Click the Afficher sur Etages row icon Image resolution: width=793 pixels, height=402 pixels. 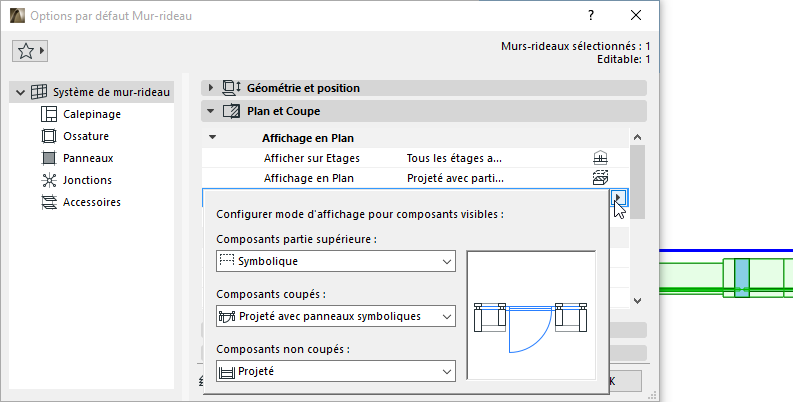click(601, 158)
